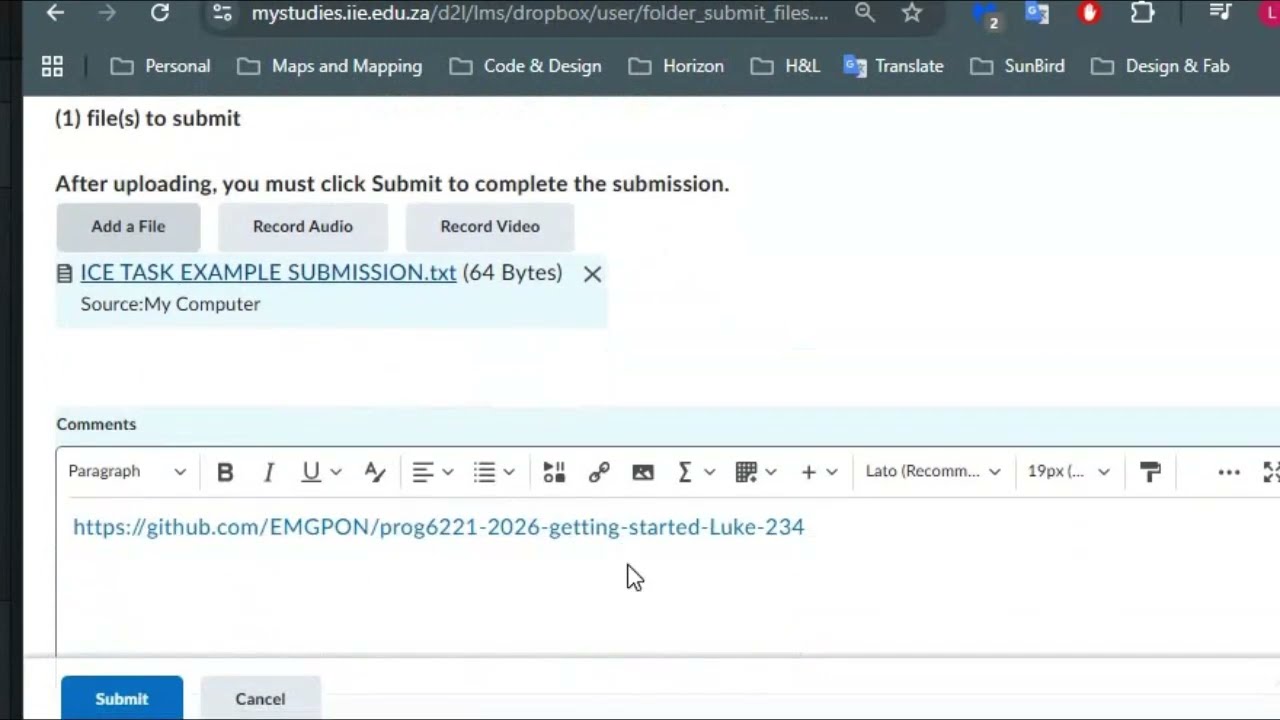Click in the browser address bar URL
1280x720 pixels.
[x=540, y=13]
